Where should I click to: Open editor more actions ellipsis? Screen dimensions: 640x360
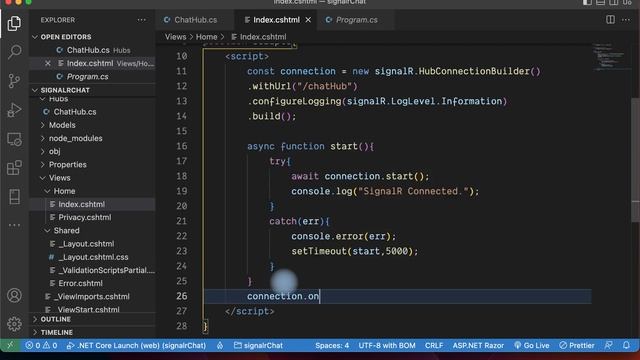[626, 20]
